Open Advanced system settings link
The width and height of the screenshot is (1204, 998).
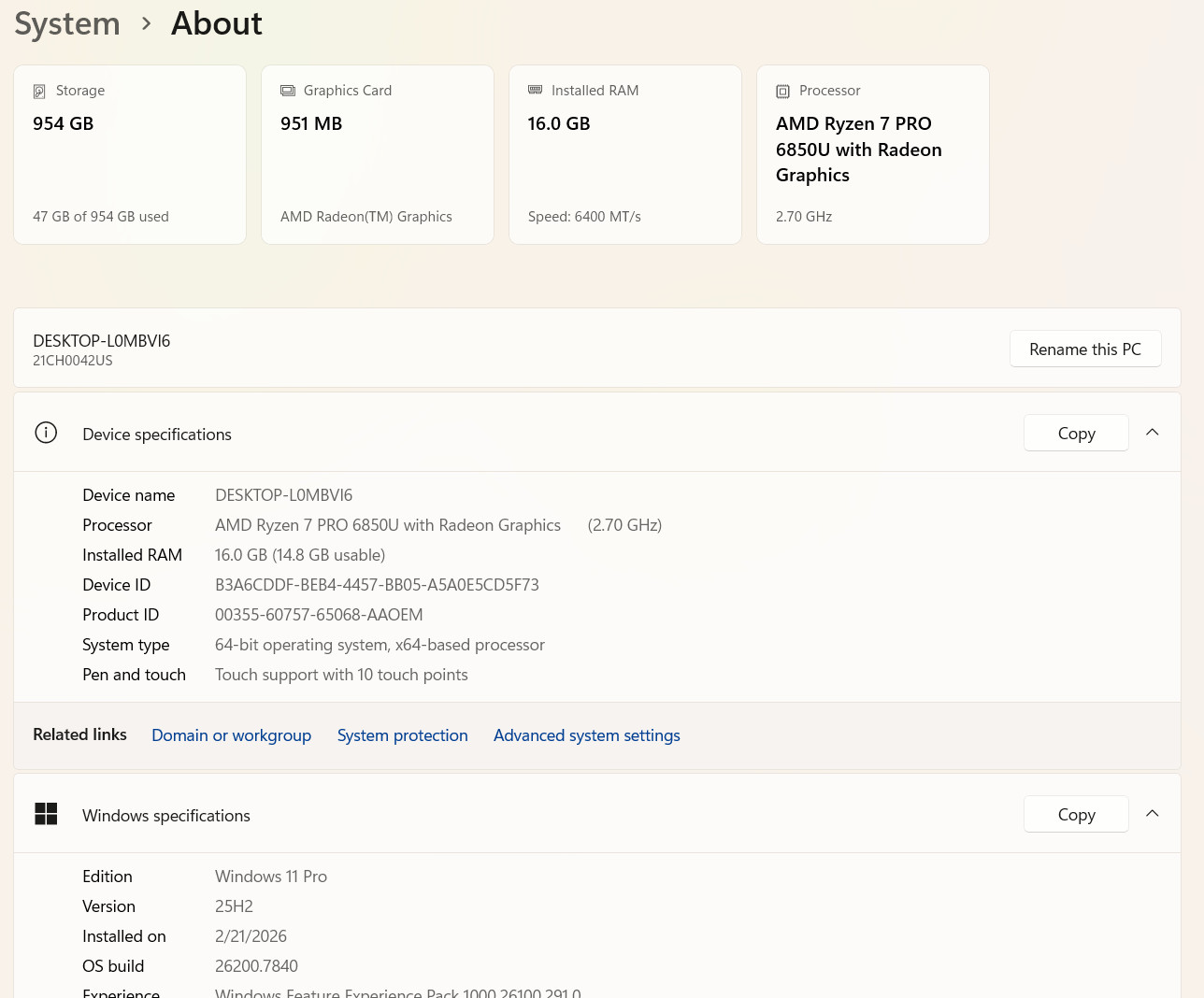pyautogui.click(x=587, y=735)
